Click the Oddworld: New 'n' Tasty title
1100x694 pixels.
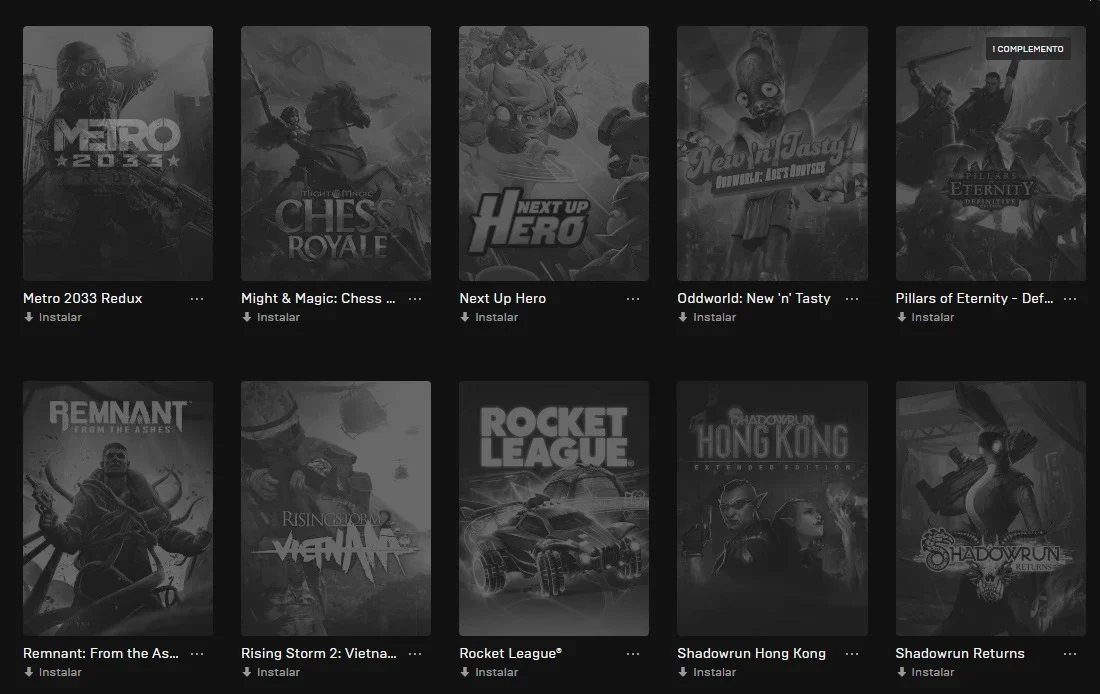[x=753, y=298]
